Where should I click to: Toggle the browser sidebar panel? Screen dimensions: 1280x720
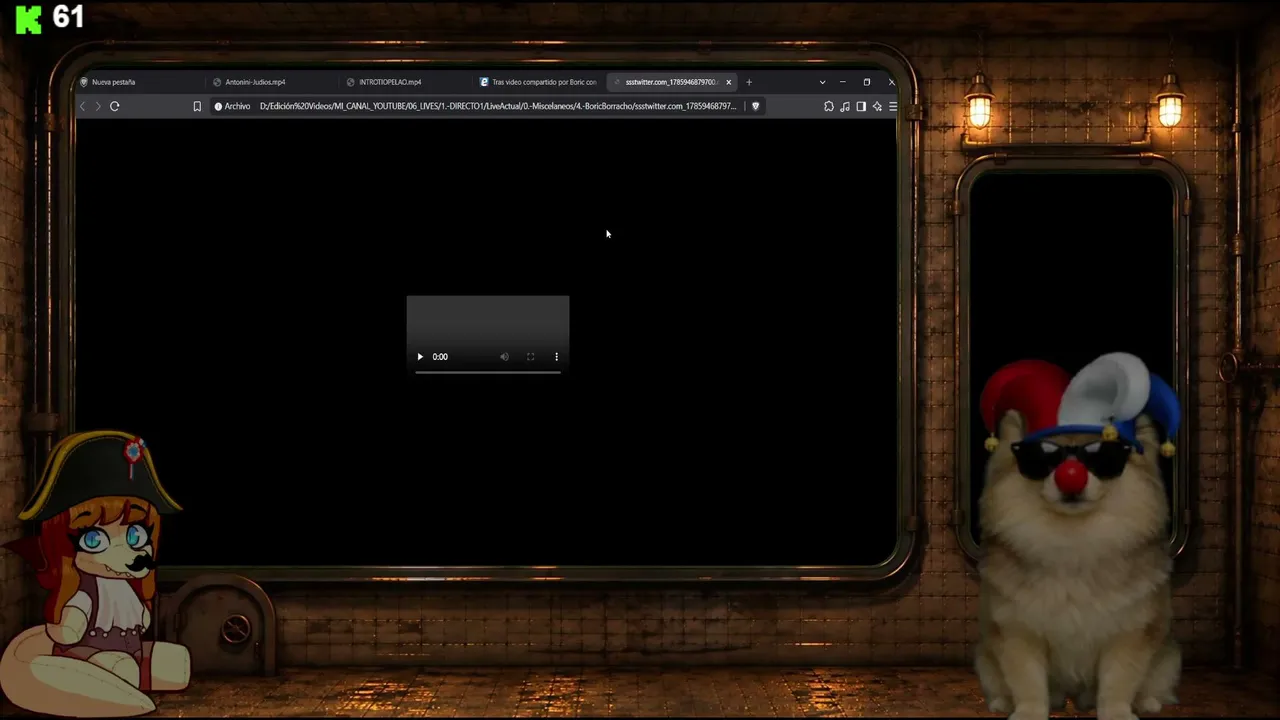coord(861,106)
